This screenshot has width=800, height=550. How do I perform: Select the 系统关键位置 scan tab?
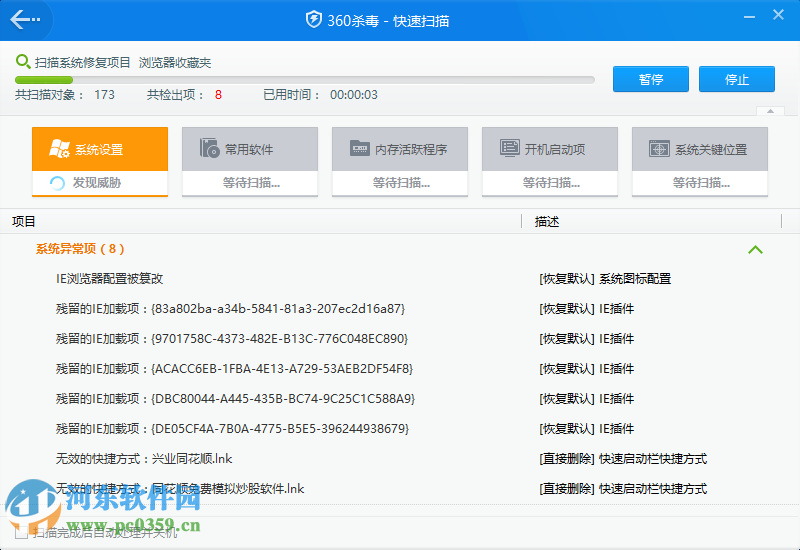click(x=700, y=161)
